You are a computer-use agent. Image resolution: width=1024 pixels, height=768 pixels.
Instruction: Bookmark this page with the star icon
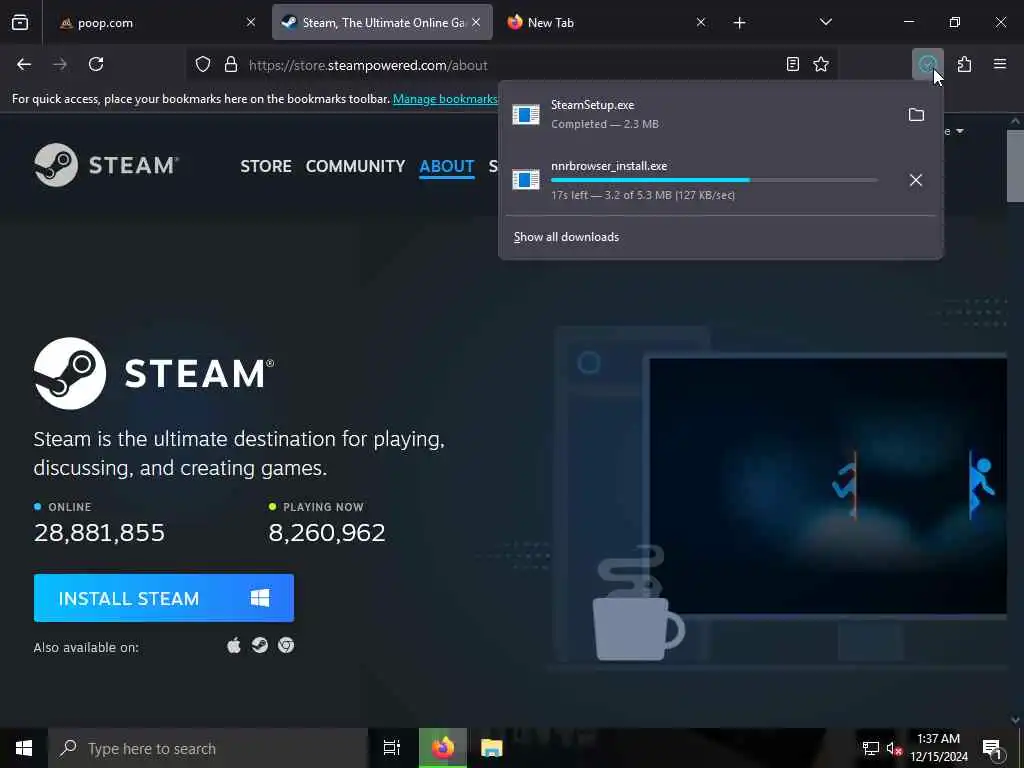821,64
